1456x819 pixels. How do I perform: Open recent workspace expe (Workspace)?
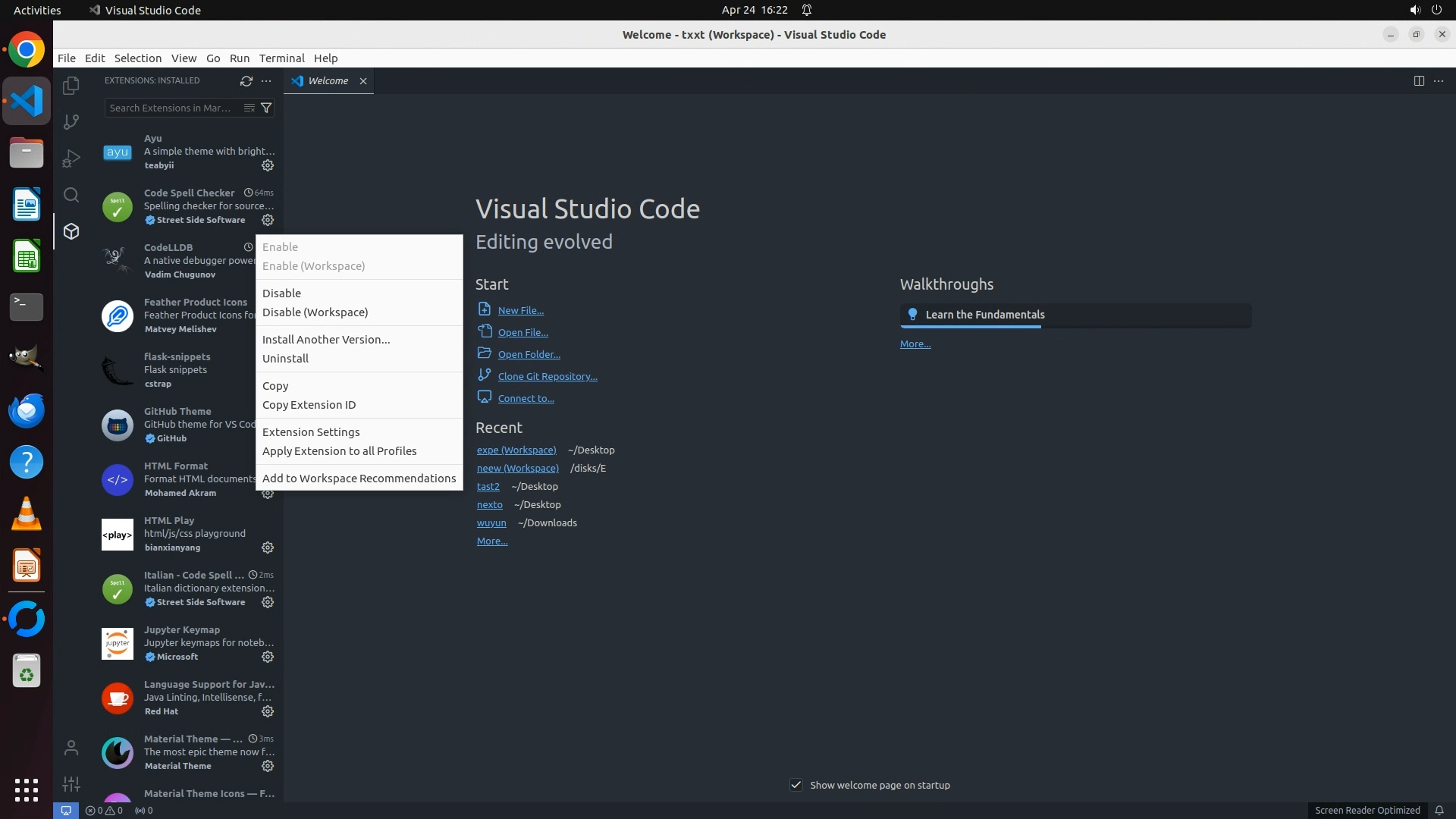516,450
